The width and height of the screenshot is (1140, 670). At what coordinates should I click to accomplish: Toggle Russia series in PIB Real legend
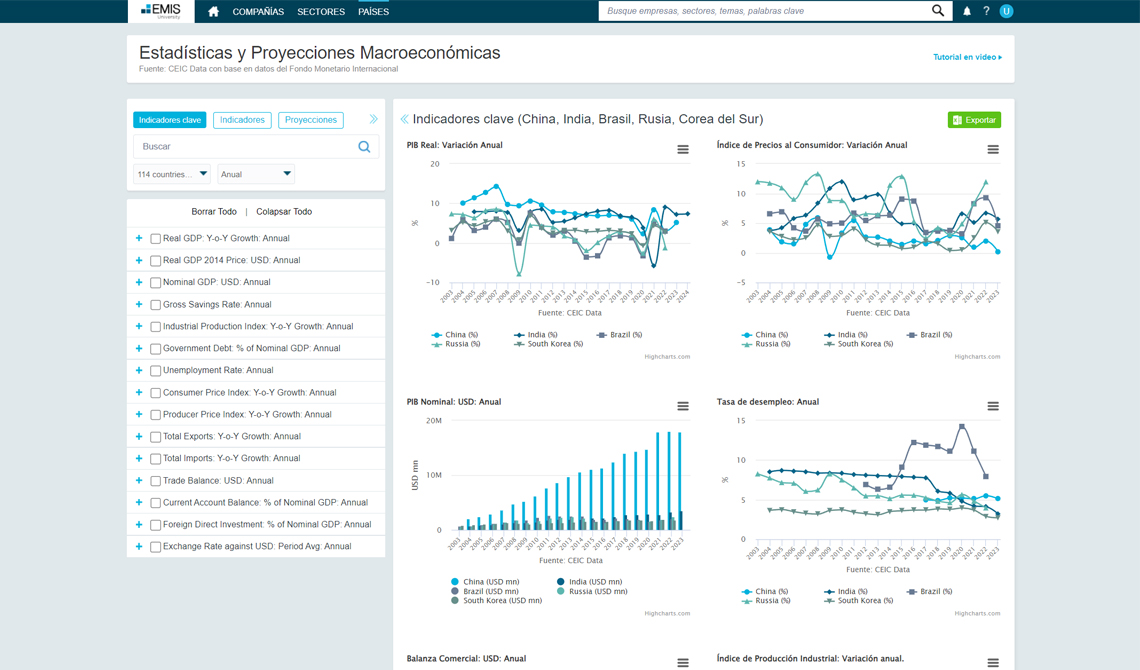(x=456, y=344)
